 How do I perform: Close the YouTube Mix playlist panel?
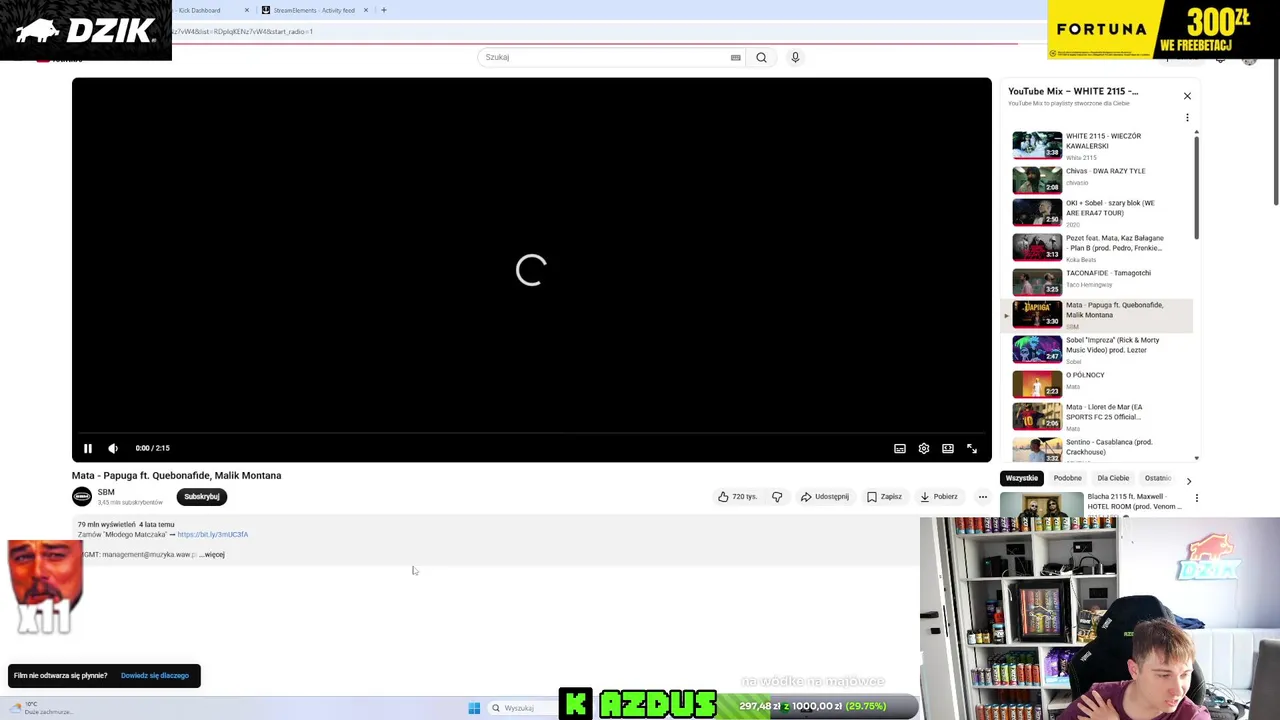[x=1187, y=96]
